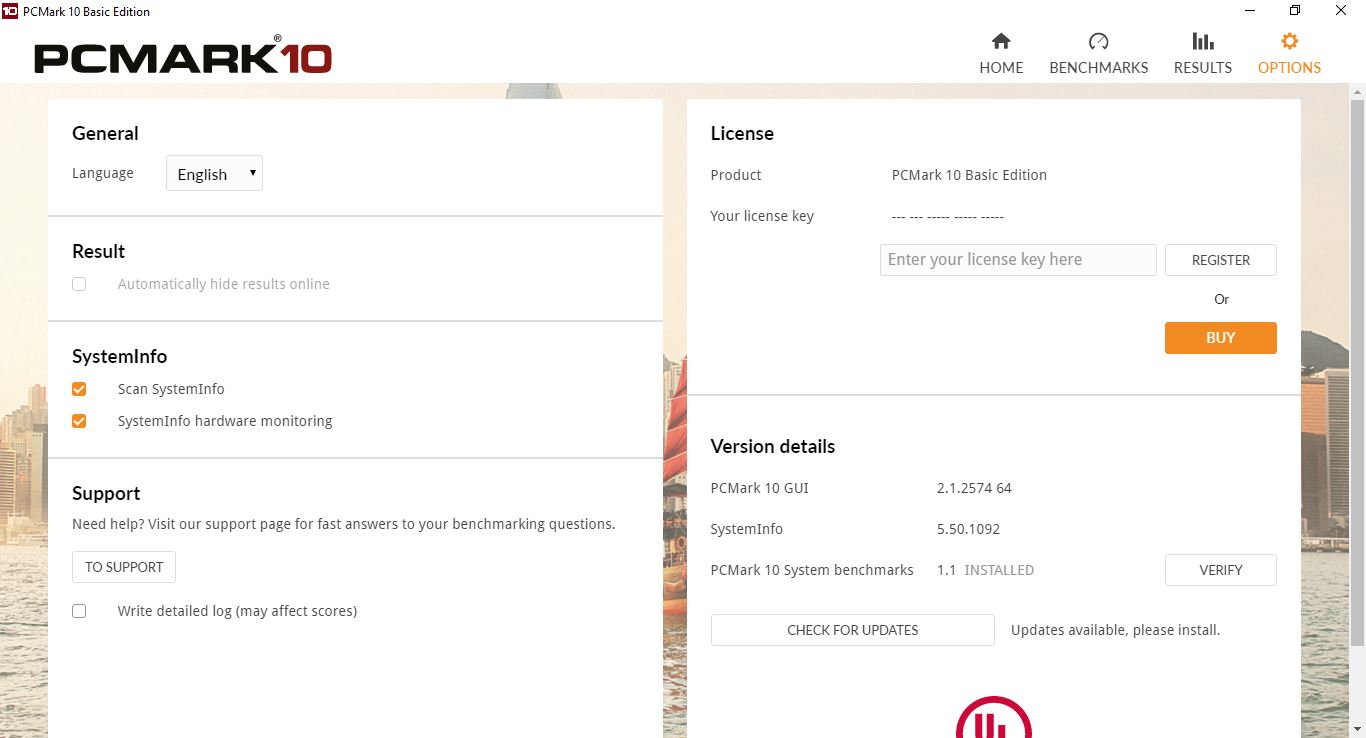This screenshot has height=738, width=1366.
Task: Click the SystemInfo version '5.50.1092'
Action: coord(968,529)
